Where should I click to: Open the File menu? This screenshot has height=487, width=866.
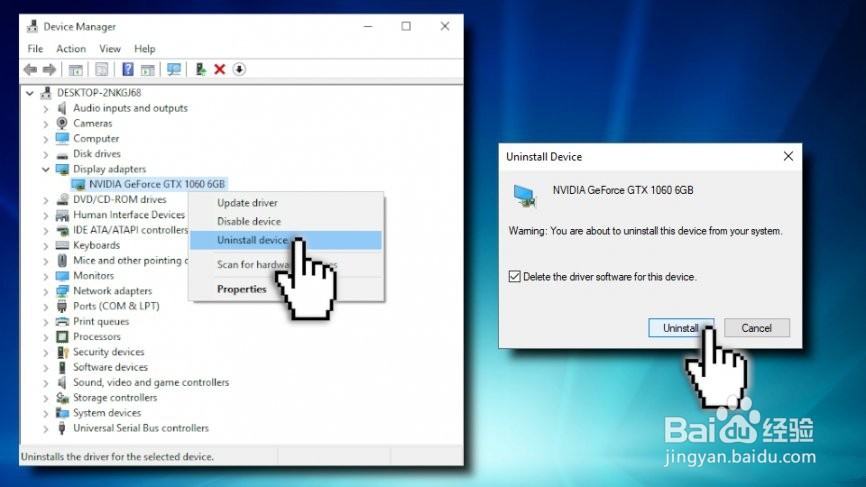point(35,49)
